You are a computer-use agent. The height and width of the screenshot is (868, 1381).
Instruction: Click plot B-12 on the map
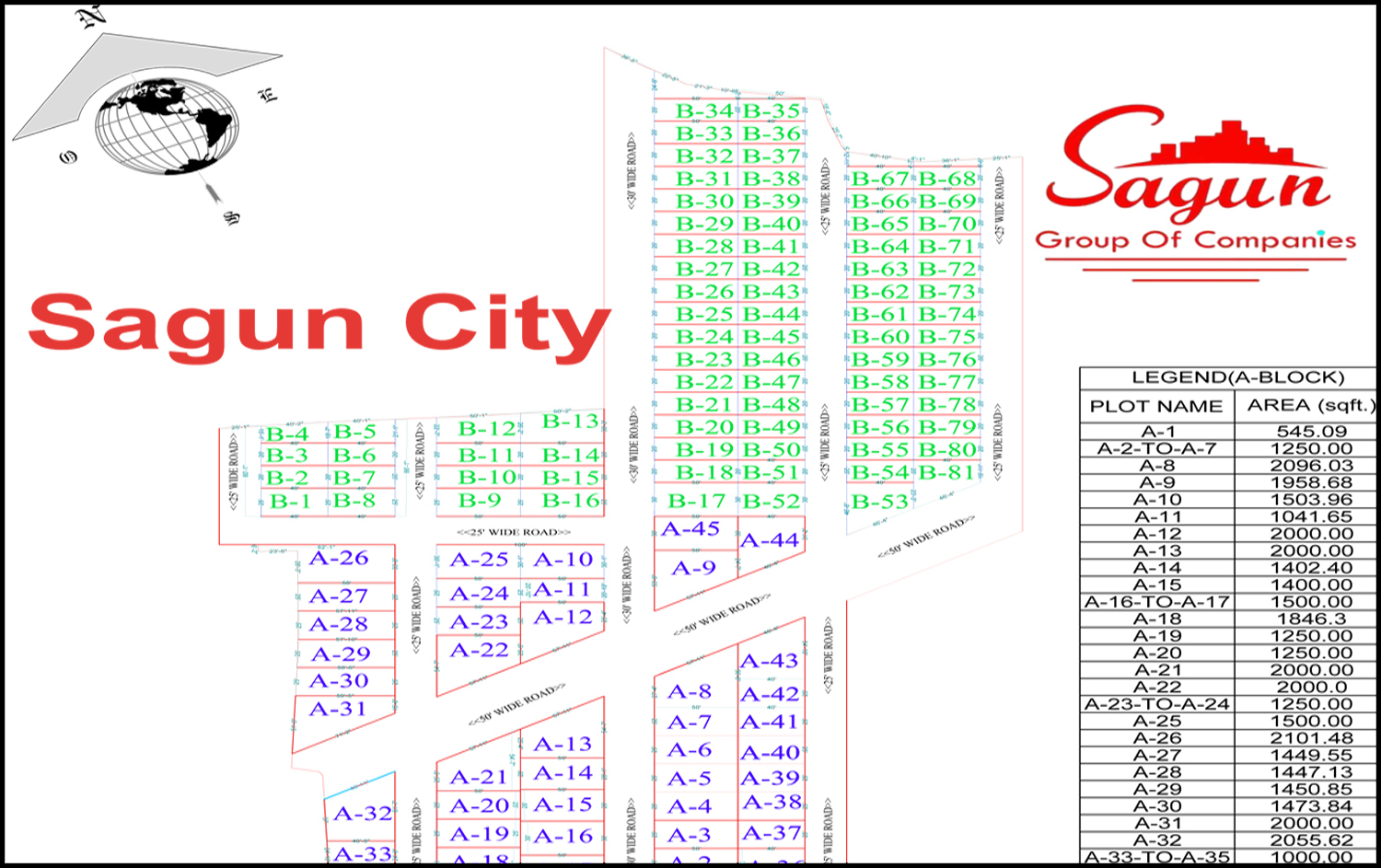pyautogui.click(x=487, y=428)
